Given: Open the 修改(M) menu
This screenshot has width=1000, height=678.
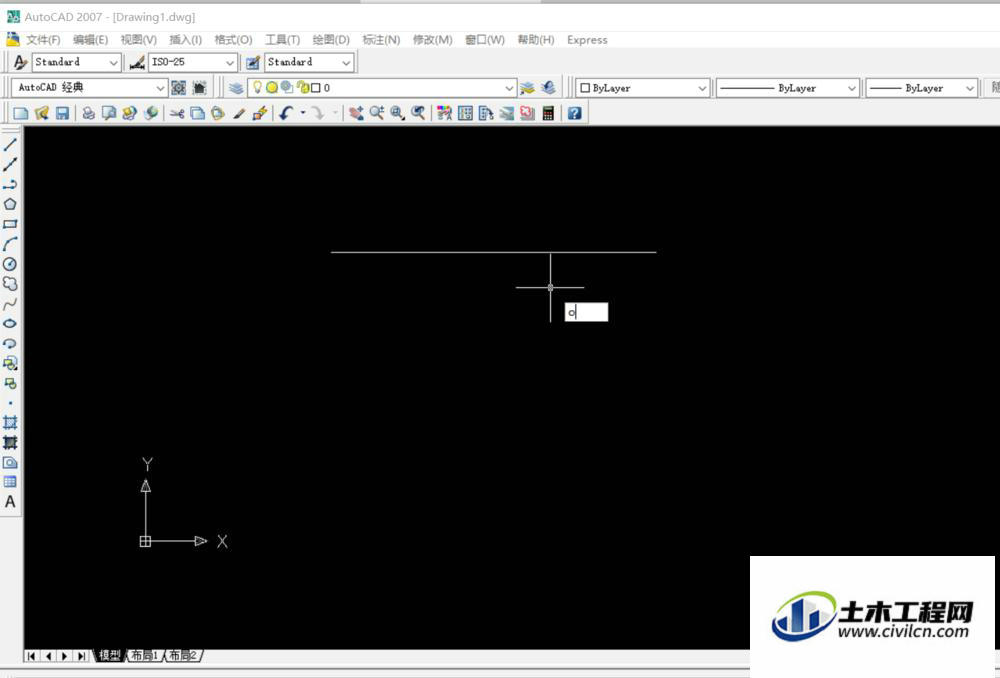Looking at the screenshot, I should coord(432,40).
